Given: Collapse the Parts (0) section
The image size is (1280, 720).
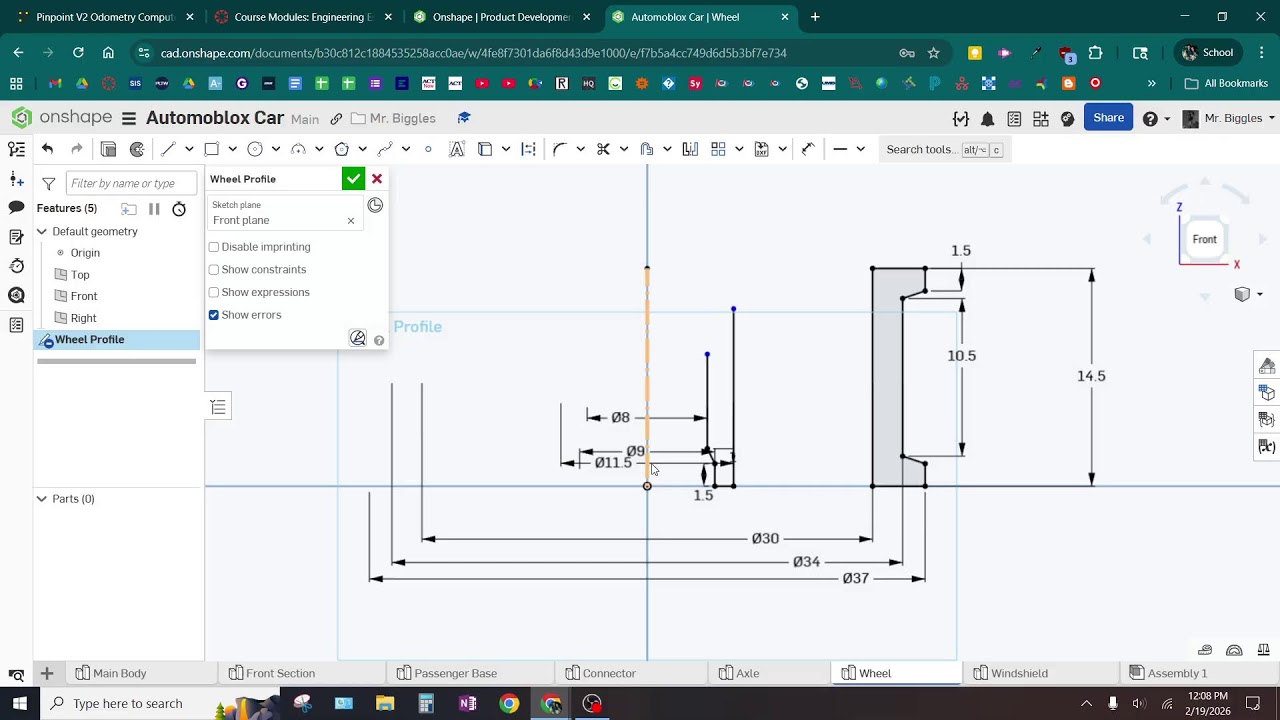Looking at the screenshot, I should (42, 498).
